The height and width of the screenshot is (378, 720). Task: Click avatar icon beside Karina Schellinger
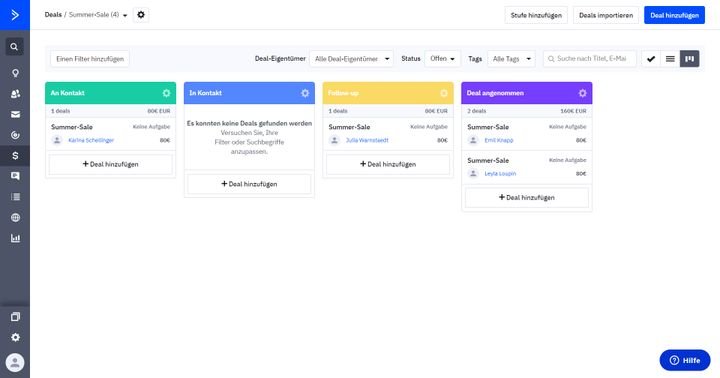click(57, 140)
